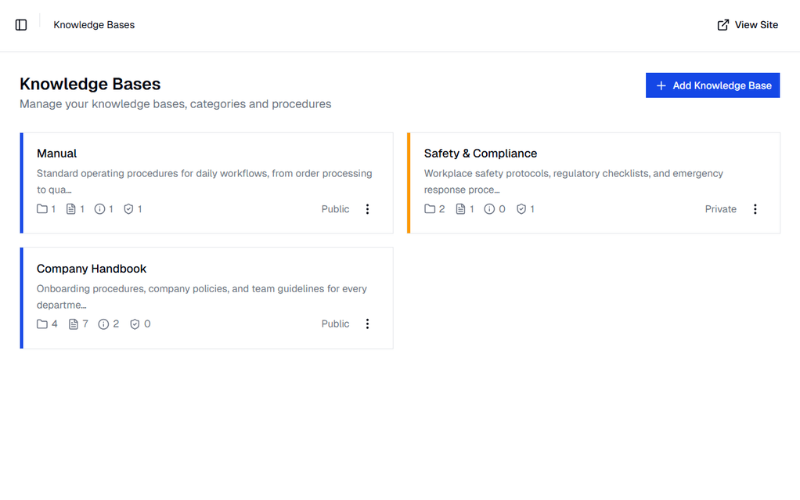
Task: Click the Add Knowledge Base button
Action: (x=713, y=86)
